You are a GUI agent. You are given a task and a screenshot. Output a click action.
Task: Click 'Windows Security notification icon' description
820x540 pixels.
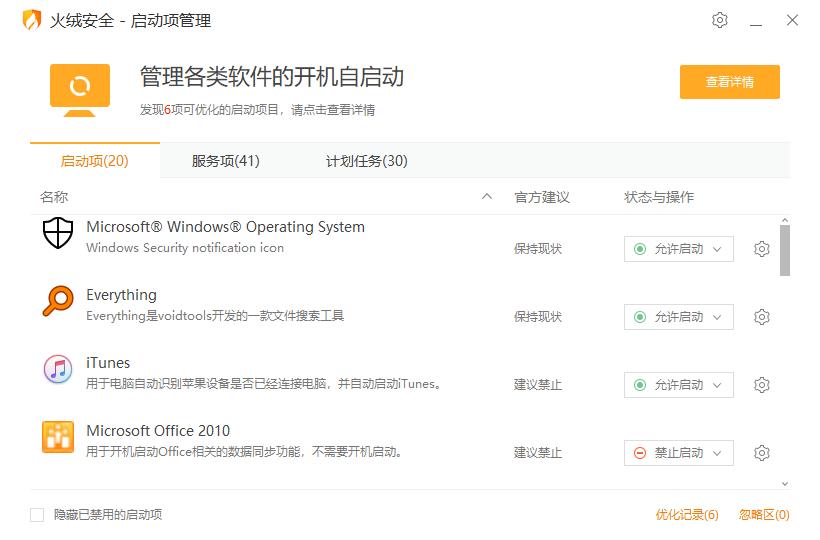(185, 248)
